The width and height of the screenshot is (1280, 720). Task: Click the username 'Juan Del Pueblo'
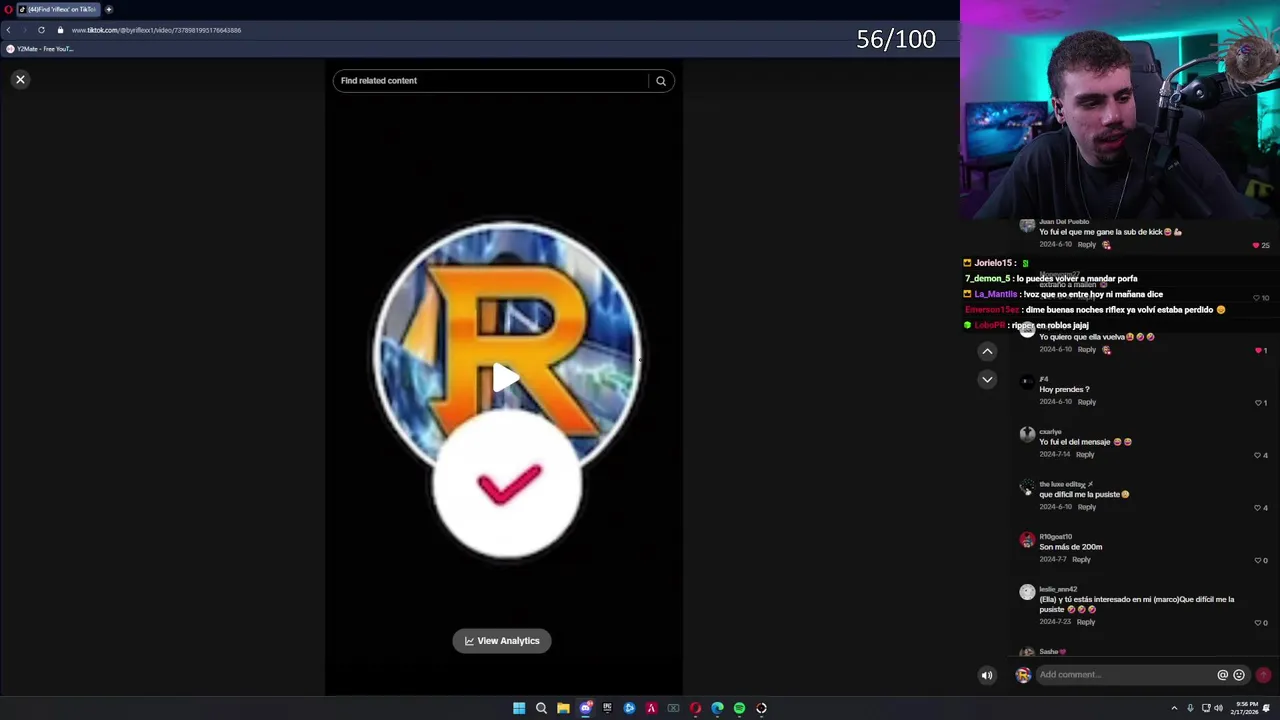[x=1063, y=222]
